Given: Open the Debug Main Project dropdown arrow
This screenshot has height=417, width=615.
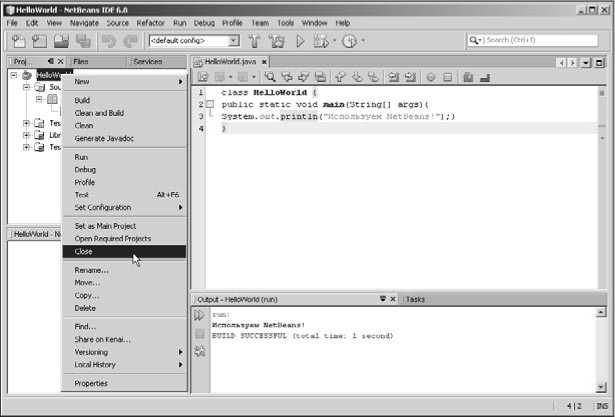Looking at the screenshot, I should tap(334, 41).
